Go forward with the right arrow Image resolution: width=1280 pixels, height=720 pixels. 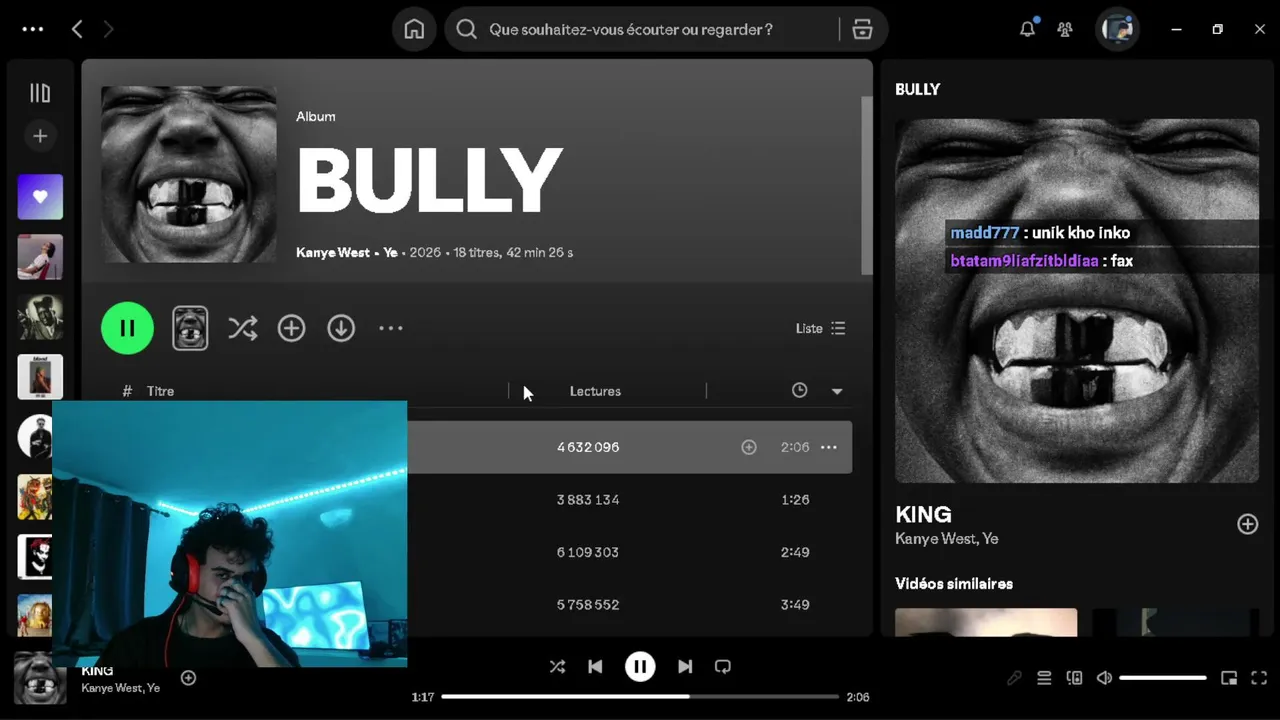[x=108, y=29]
